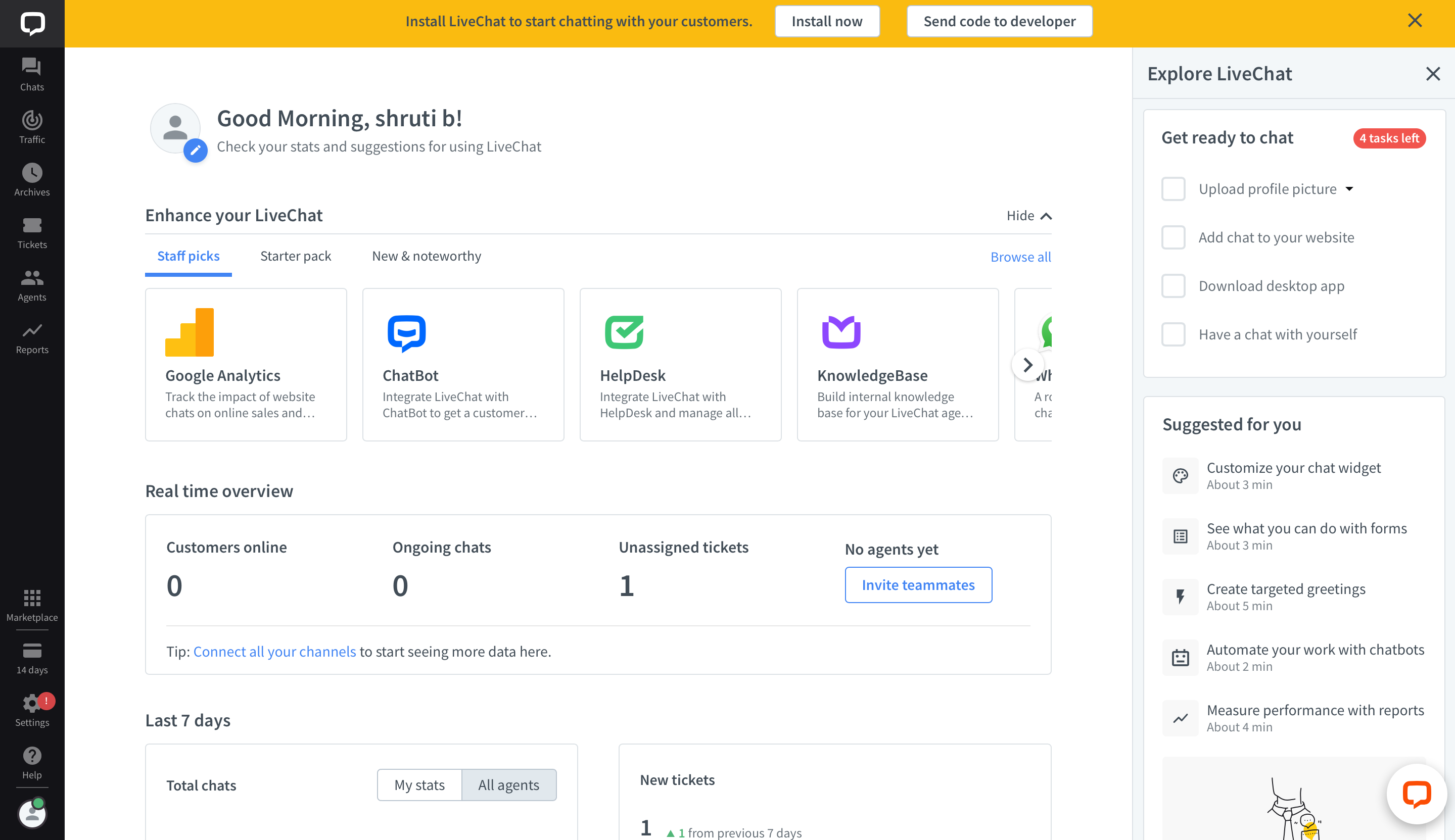
Task: Open the Agents section
Action: (32, 285)
